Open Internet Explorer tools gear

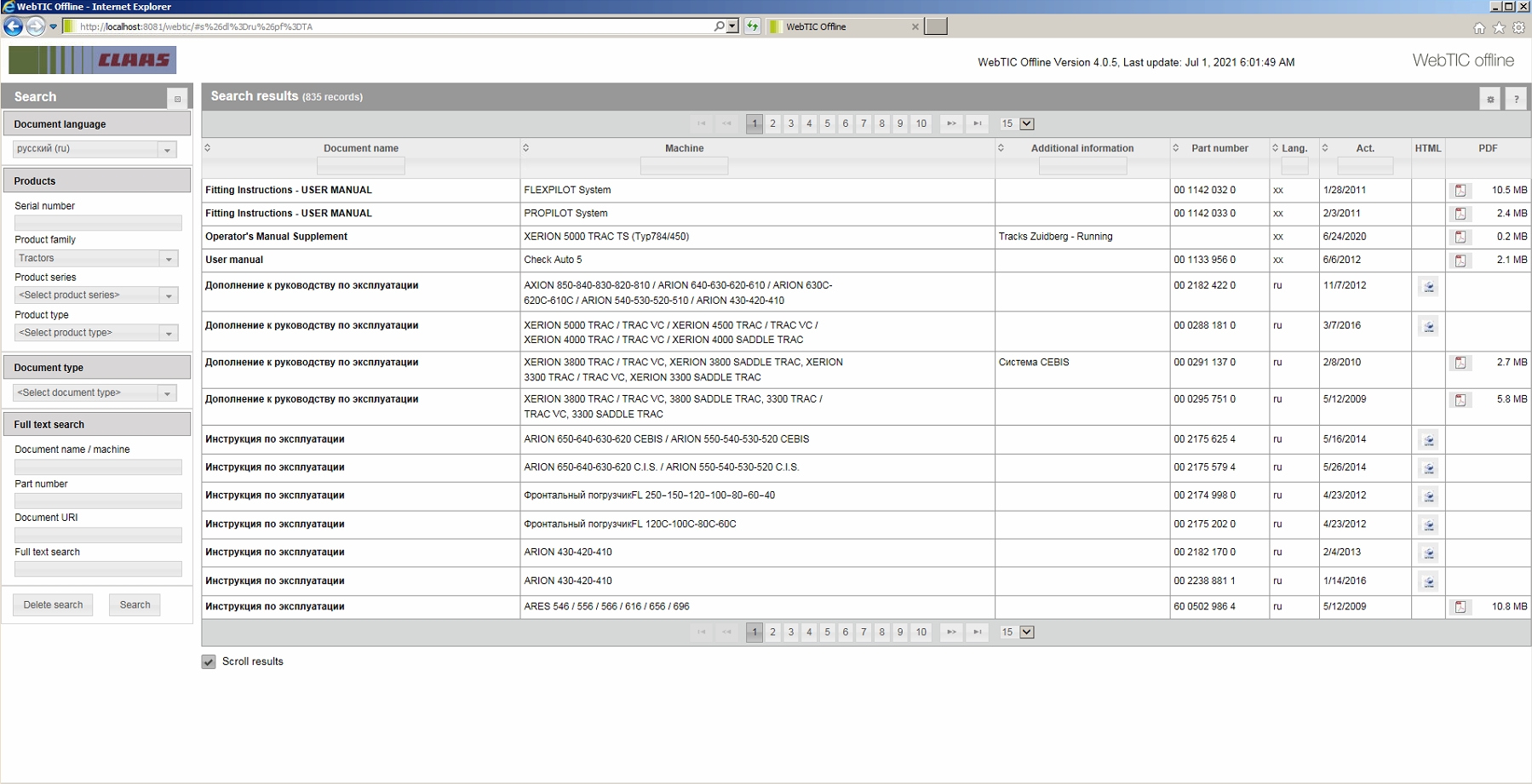(1518, 28)
